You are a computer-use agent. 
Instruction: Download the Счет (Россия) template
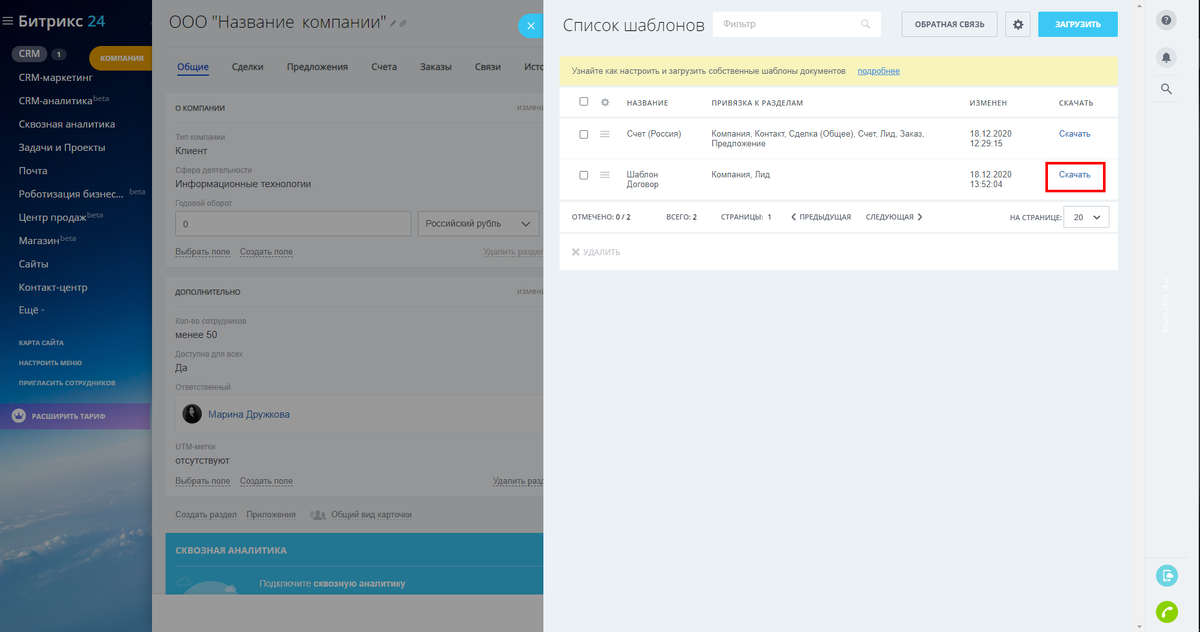point(1074,134)
